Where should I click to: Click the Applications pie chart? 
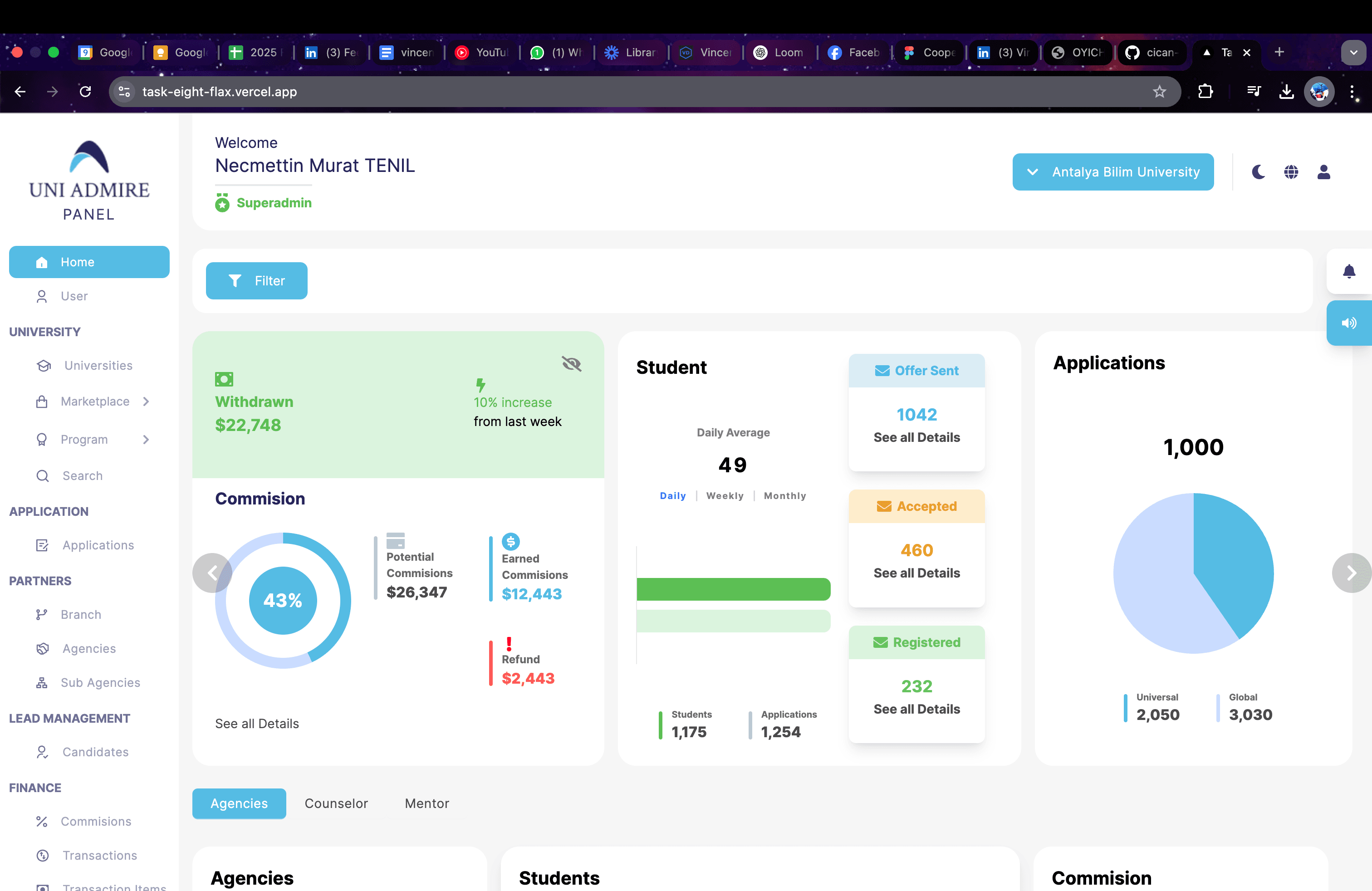1193,573
